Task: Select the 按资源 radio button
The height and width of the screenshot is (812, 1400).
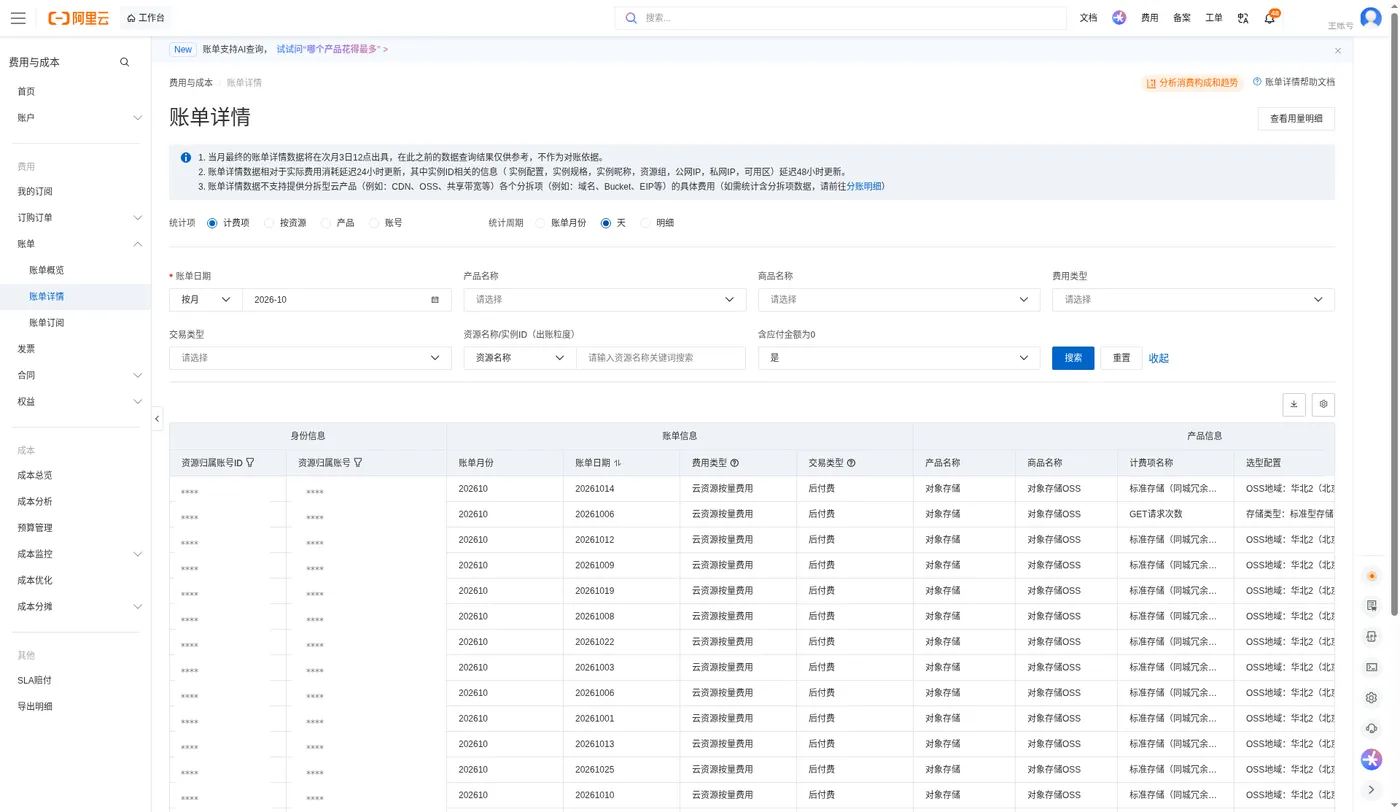Action: 269,223
